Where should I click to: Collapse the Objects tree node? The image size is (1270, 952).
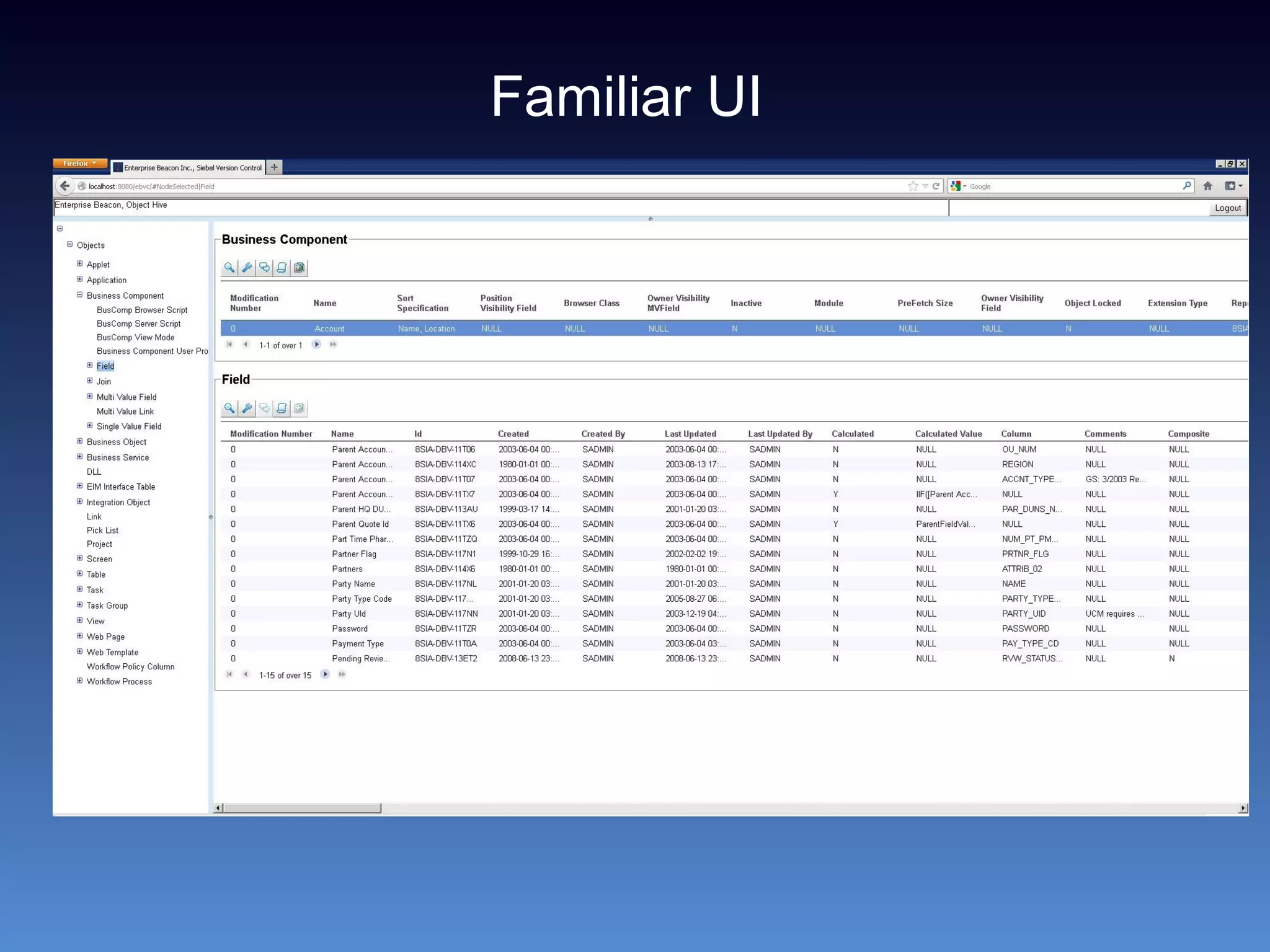(70, 244)
